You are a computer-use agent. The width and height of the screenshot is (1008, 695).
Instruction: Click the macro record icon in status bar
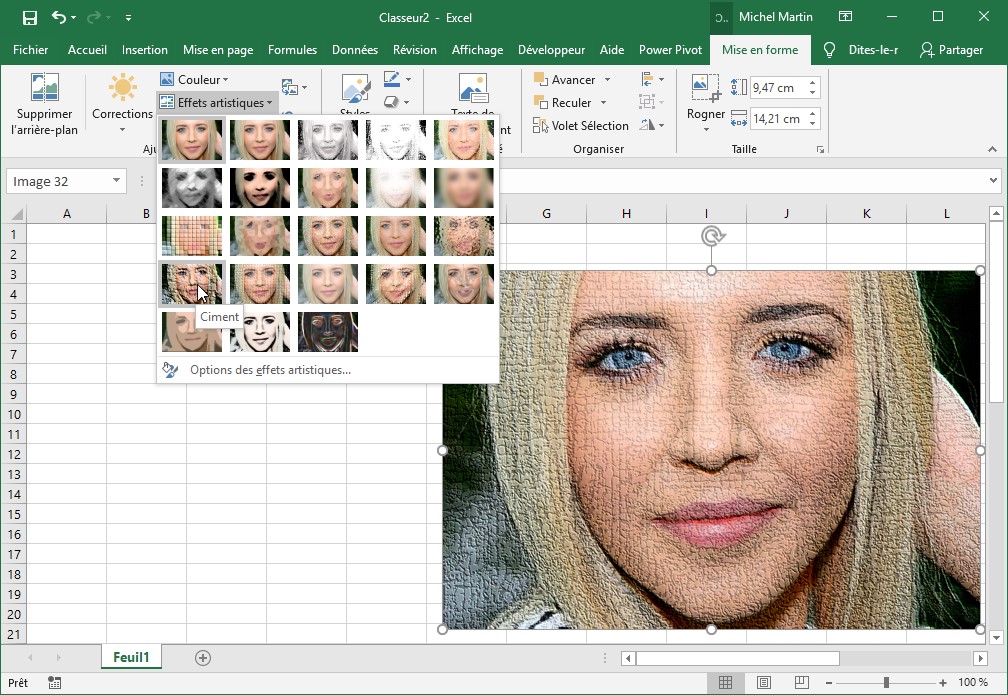(54, 683)
